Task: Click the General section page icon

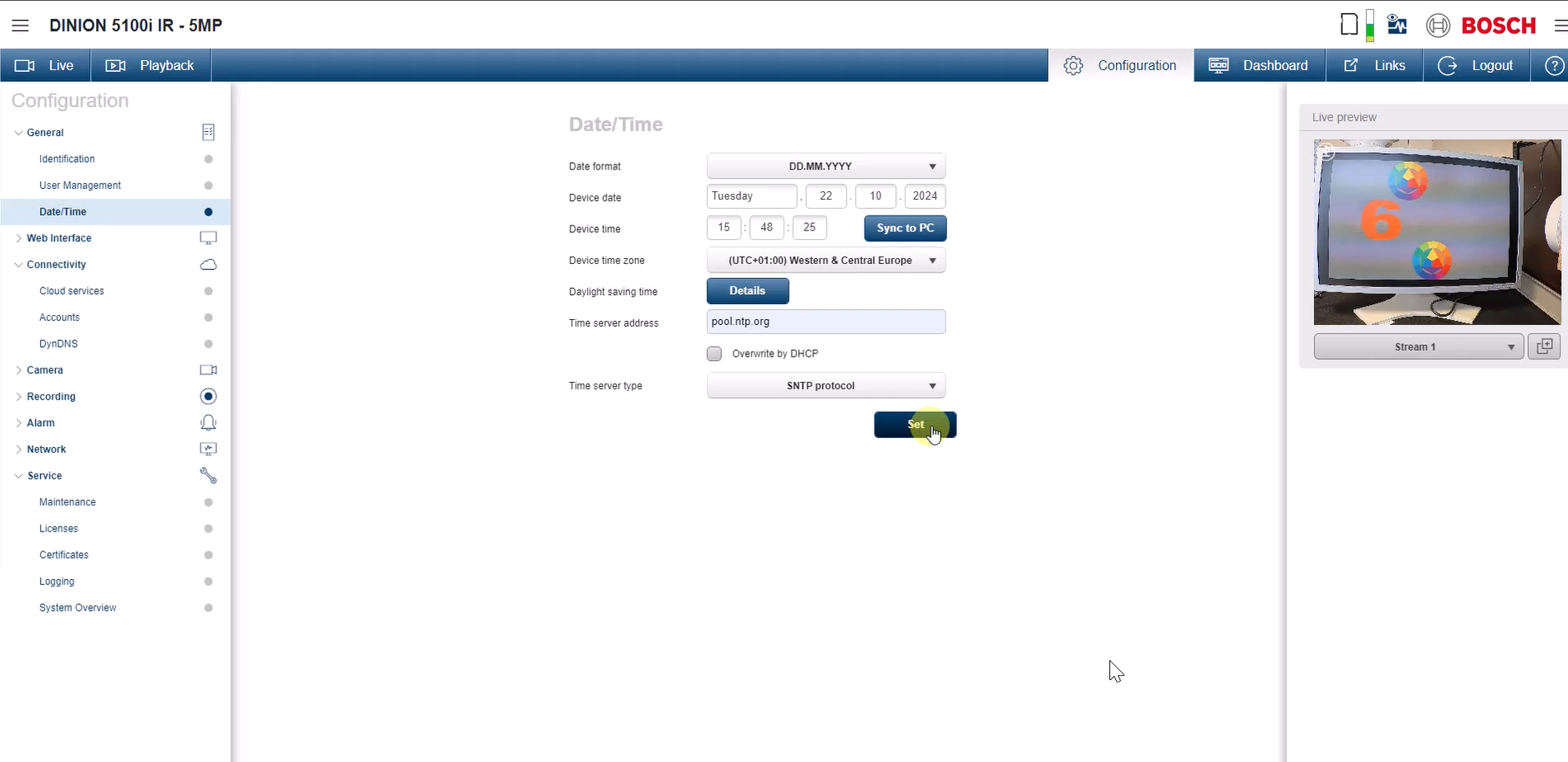Action: click(208, 132)
